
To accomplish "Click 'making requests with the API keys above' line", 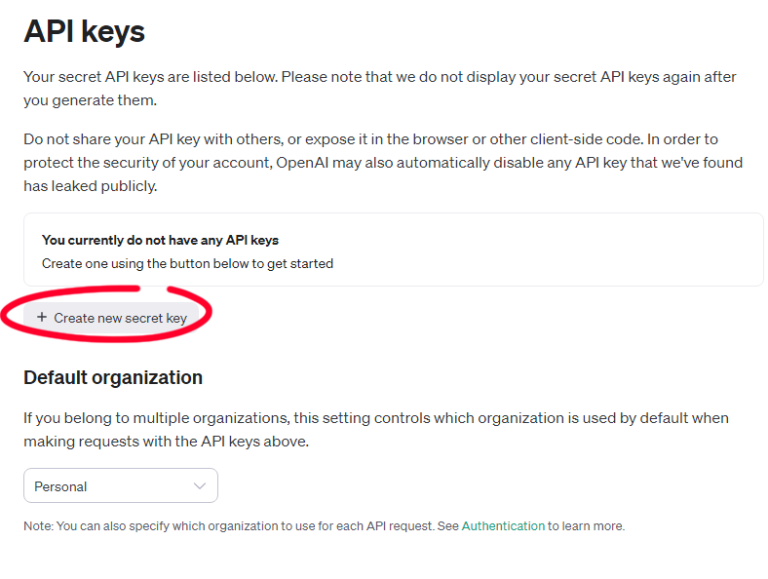I will [x=165, y=441].
